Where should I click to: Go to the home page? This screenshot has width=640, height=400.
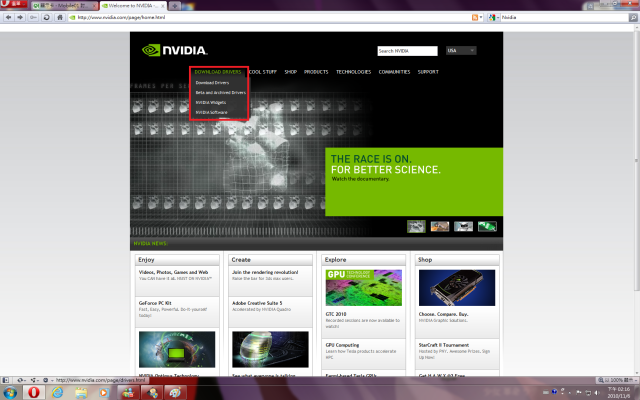pos(60,17)
